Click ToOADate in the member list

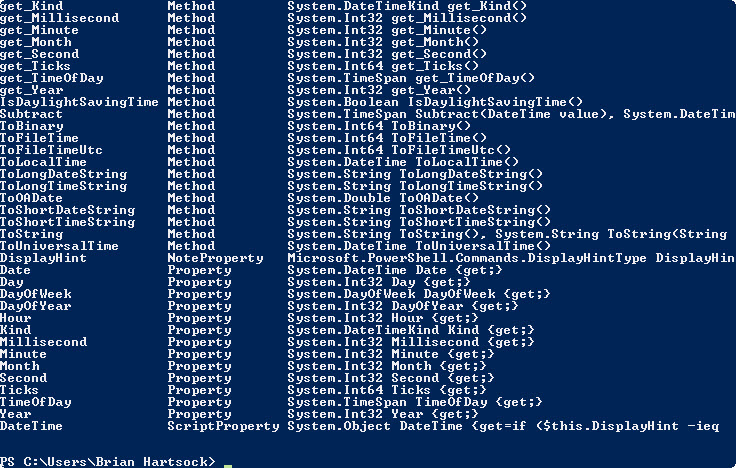pos(31,198)
